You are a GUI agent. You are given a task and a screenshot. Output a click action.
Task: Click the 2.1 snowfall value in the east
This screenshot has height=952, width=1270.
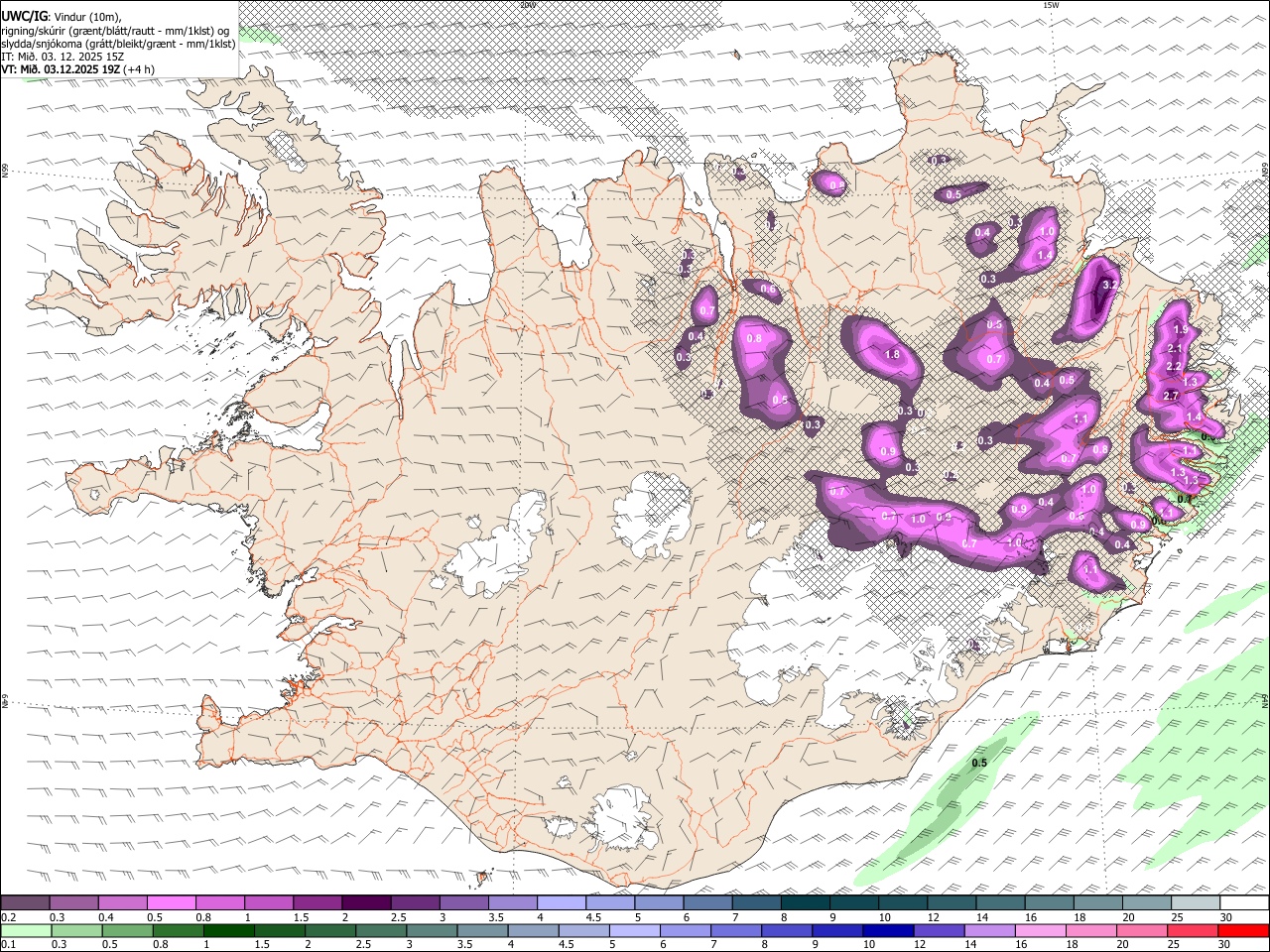coord(1176,348)
